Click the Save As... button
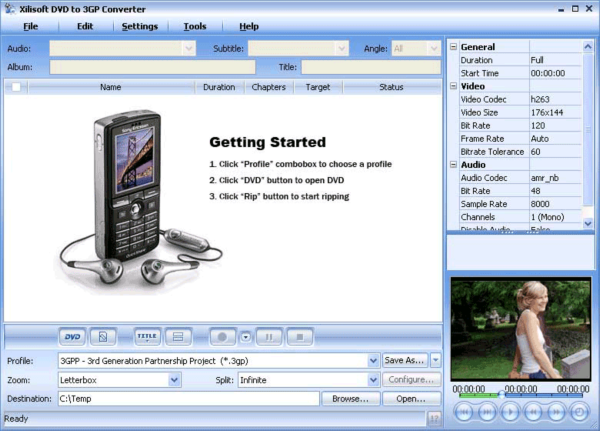The width and height of the screenshot is (600, 431). pyautogui.click(x=405, y=360)
